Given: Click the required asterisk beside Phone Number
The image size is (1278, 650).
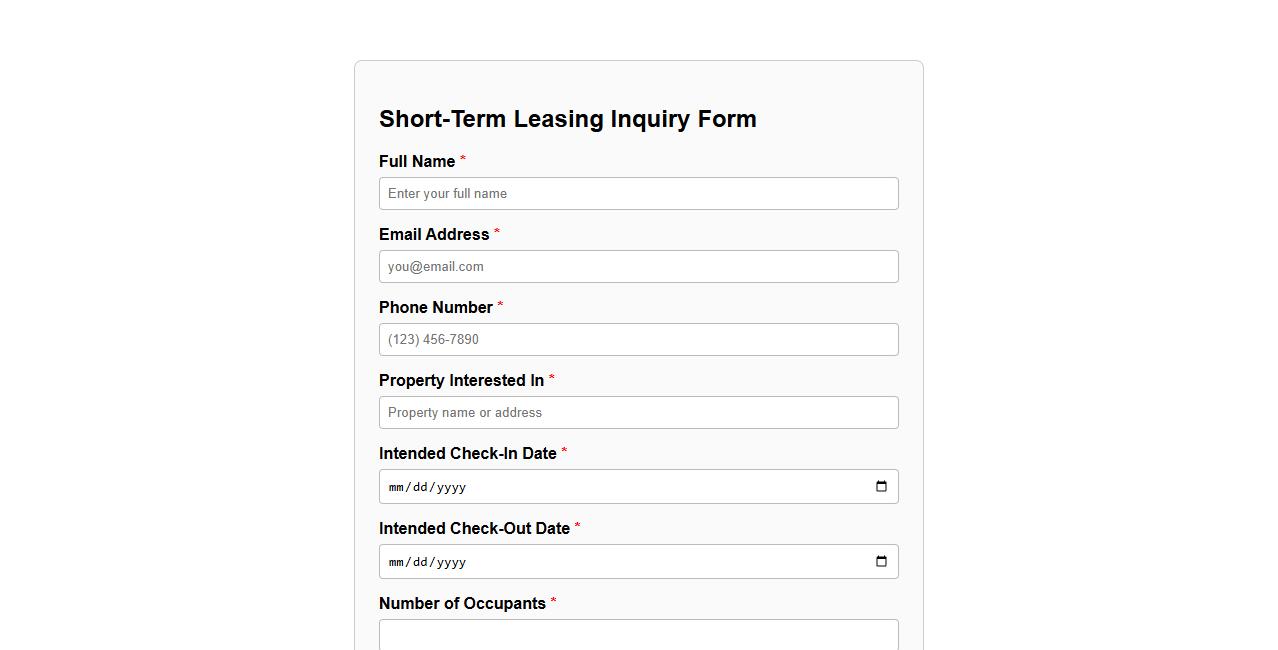Looking at the screenshot, I should [x=499, y=307].
